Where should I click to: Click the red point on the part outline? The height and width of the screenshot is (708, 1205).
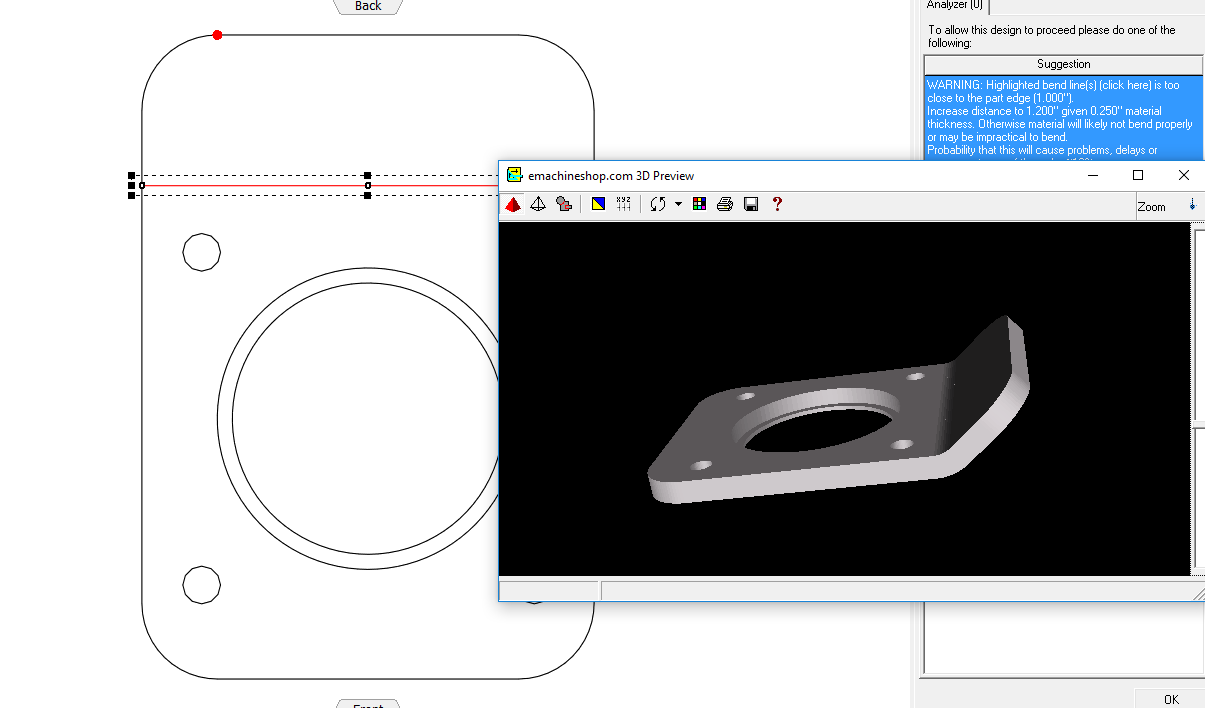click(x=218, y=35)
